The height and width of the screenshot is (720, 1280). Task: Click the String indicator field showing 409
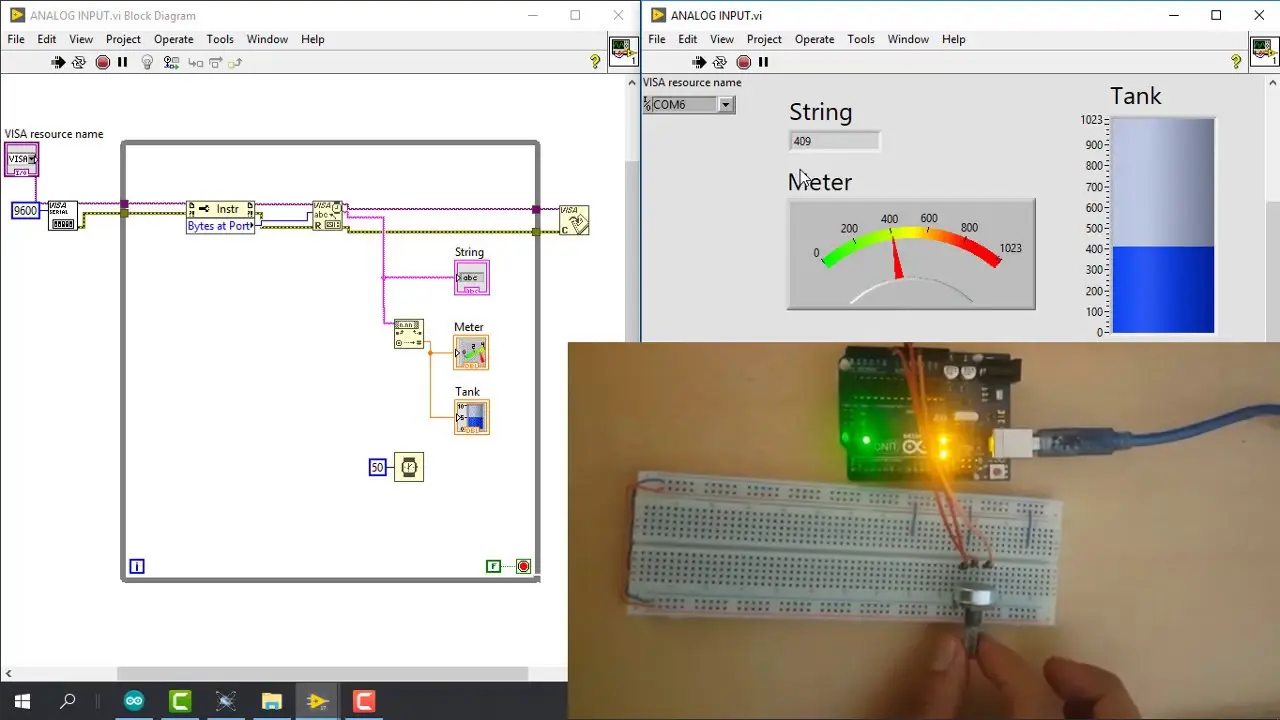tap(834, 141)
